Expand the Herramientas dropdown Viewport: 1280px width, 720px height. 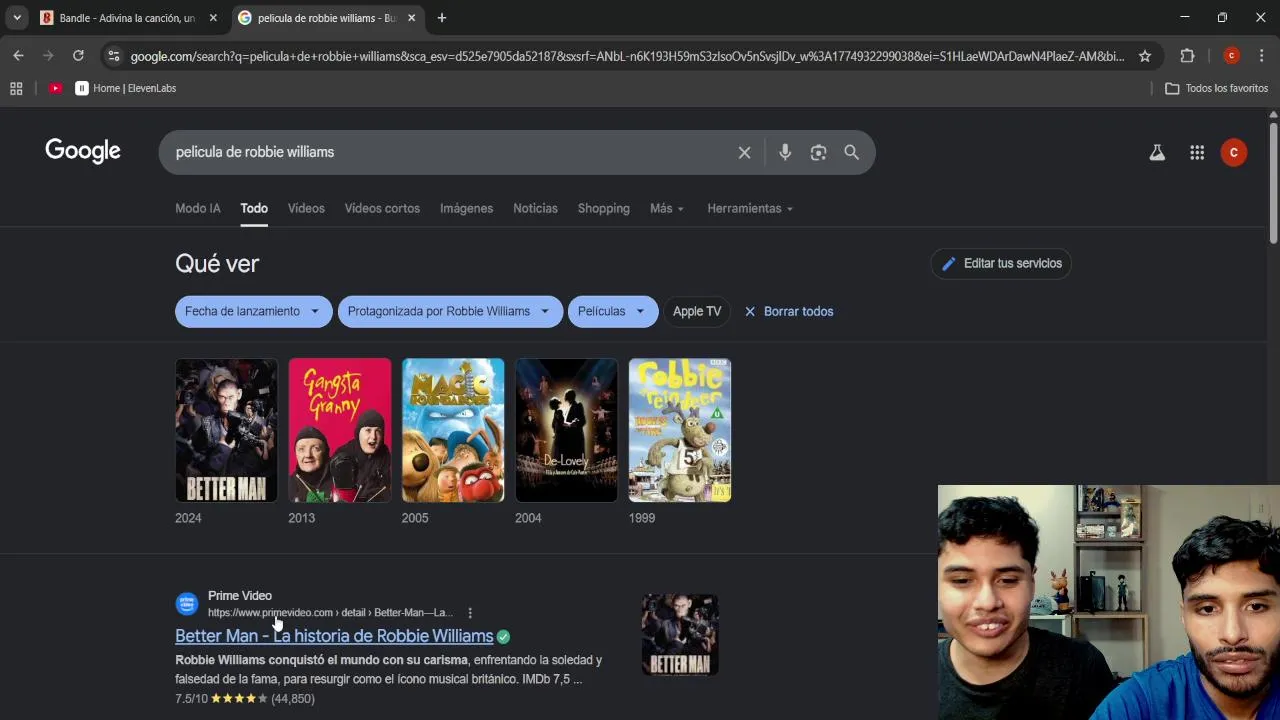coord(750,208)
